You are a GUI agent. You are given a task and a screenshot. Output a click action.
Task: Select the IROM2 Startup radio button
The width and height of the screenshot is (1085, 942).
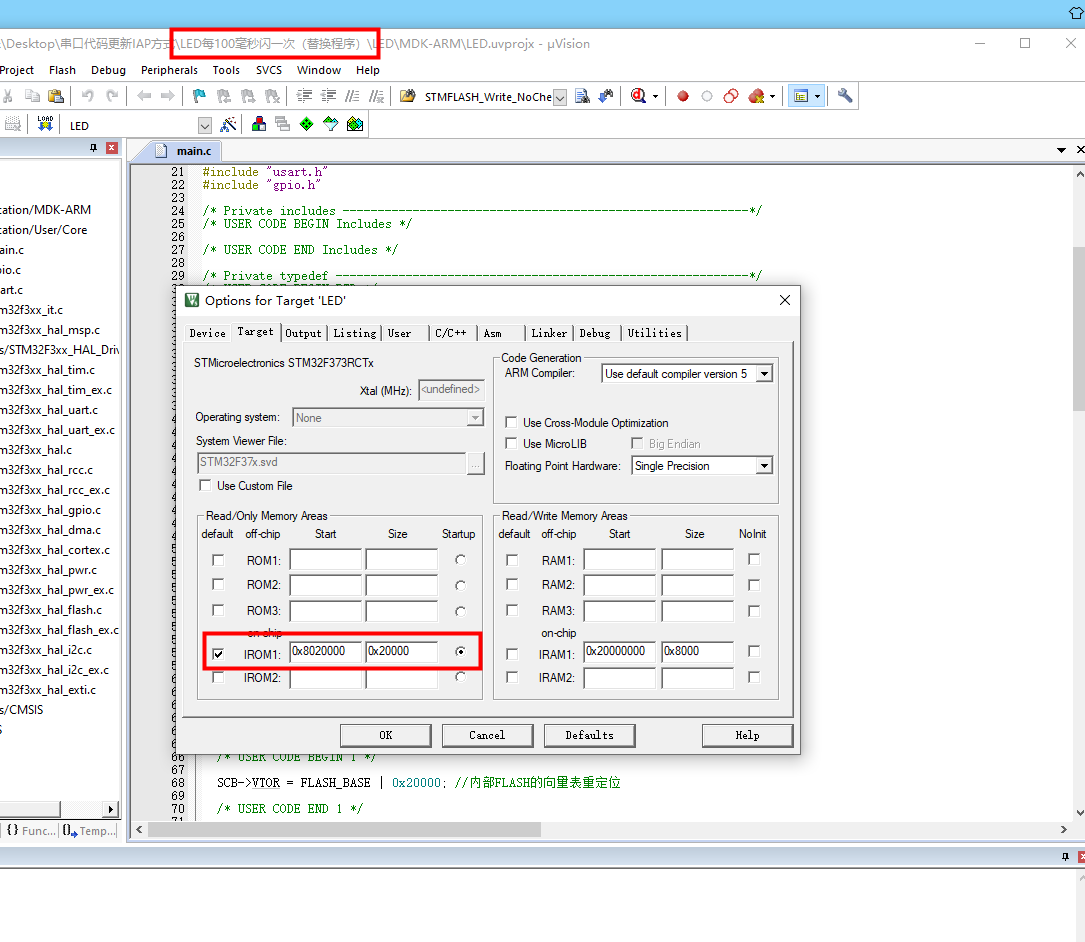[x=459, y=677]
